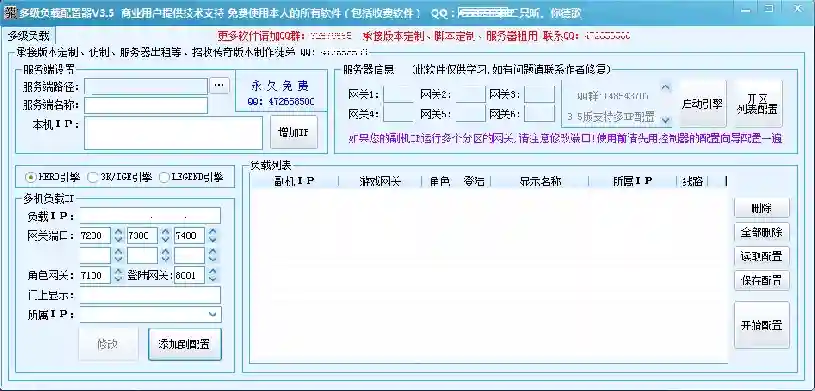Expand the 所属IP dropdown

click(x=212, y=314)
